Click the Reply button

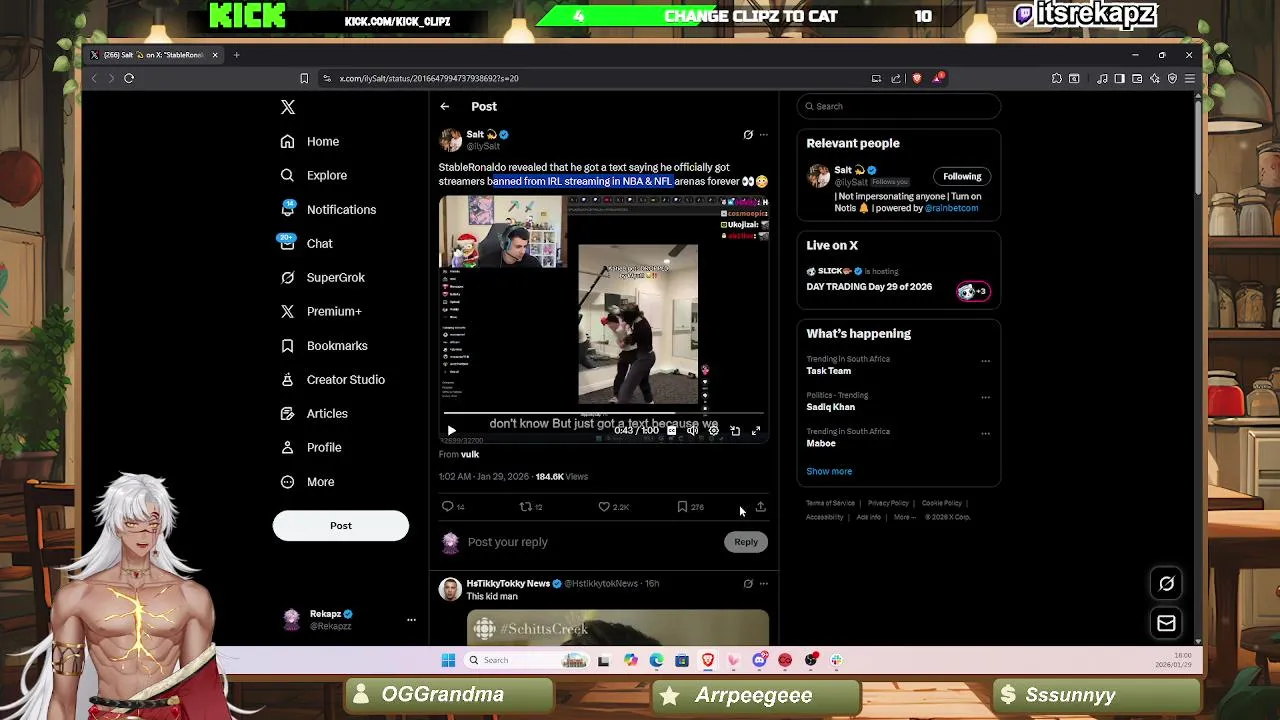coord(746,542)
